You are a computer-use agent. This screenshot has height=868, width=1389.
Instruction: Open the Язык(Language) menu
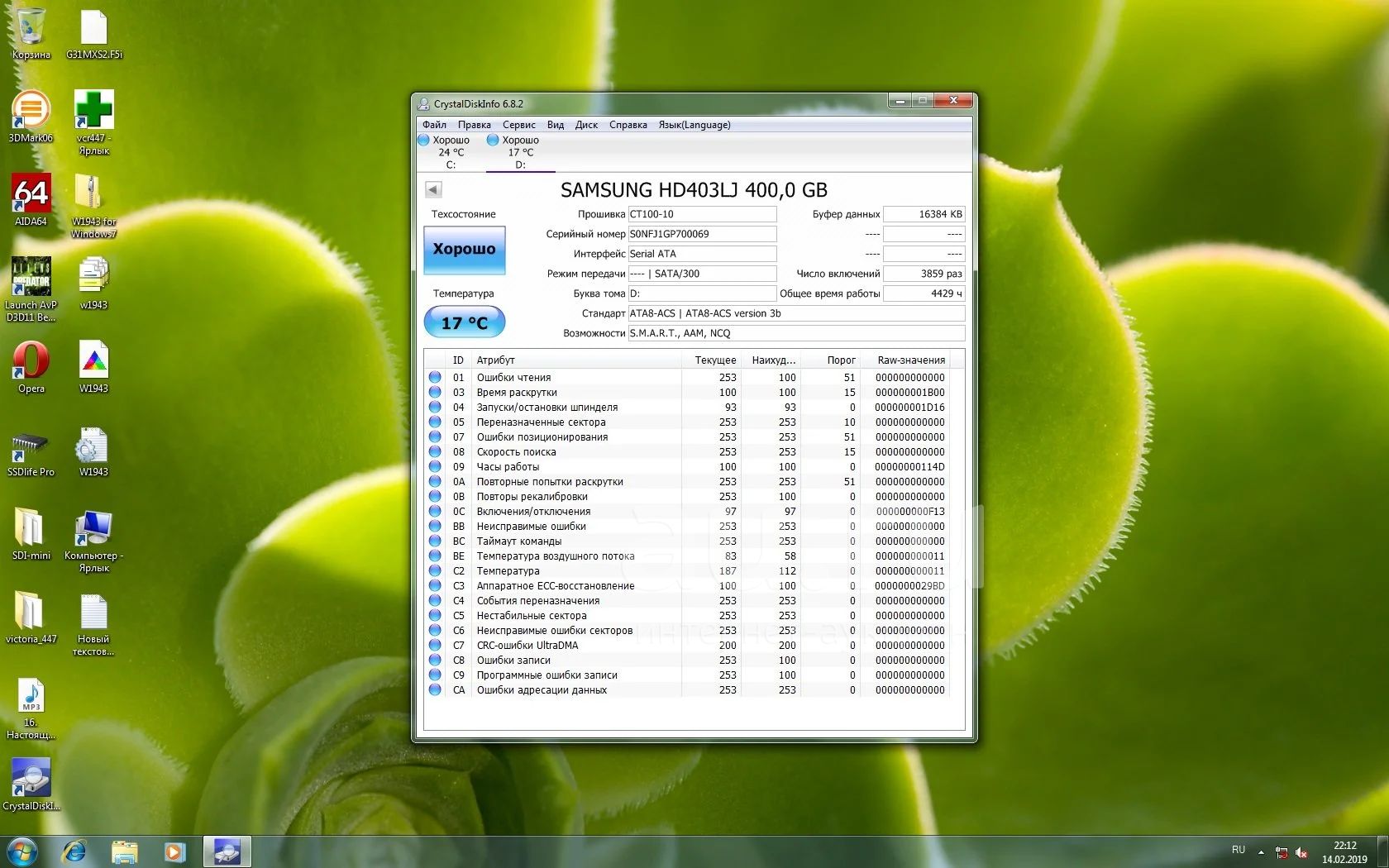[x=694, y=125]
